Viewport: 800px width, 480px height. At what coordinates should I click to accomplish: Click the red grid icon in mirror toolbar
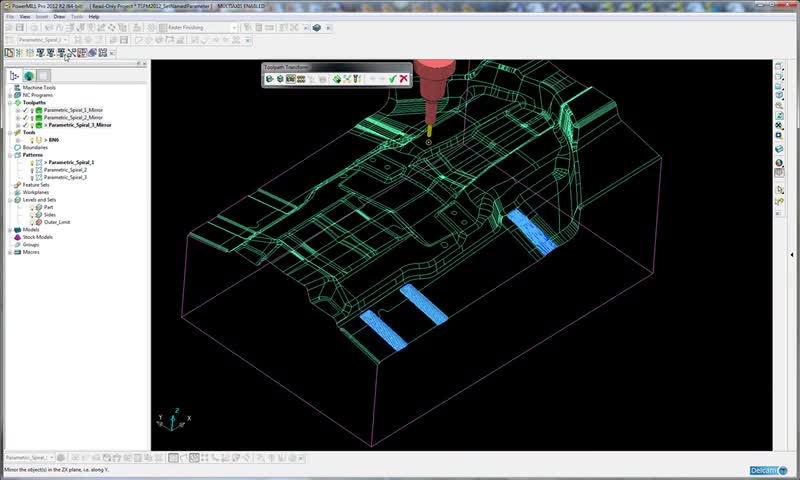82,53
